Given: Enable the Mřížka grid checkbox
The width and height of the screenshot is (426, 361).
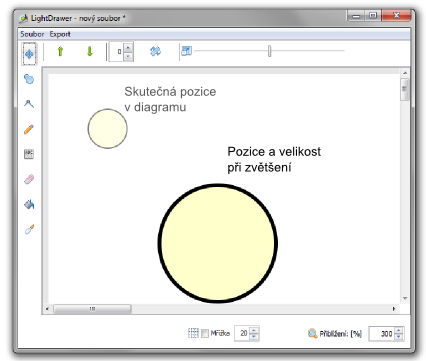Looking at the screenshot, I should pyautogui.click(x=205, y=333).
